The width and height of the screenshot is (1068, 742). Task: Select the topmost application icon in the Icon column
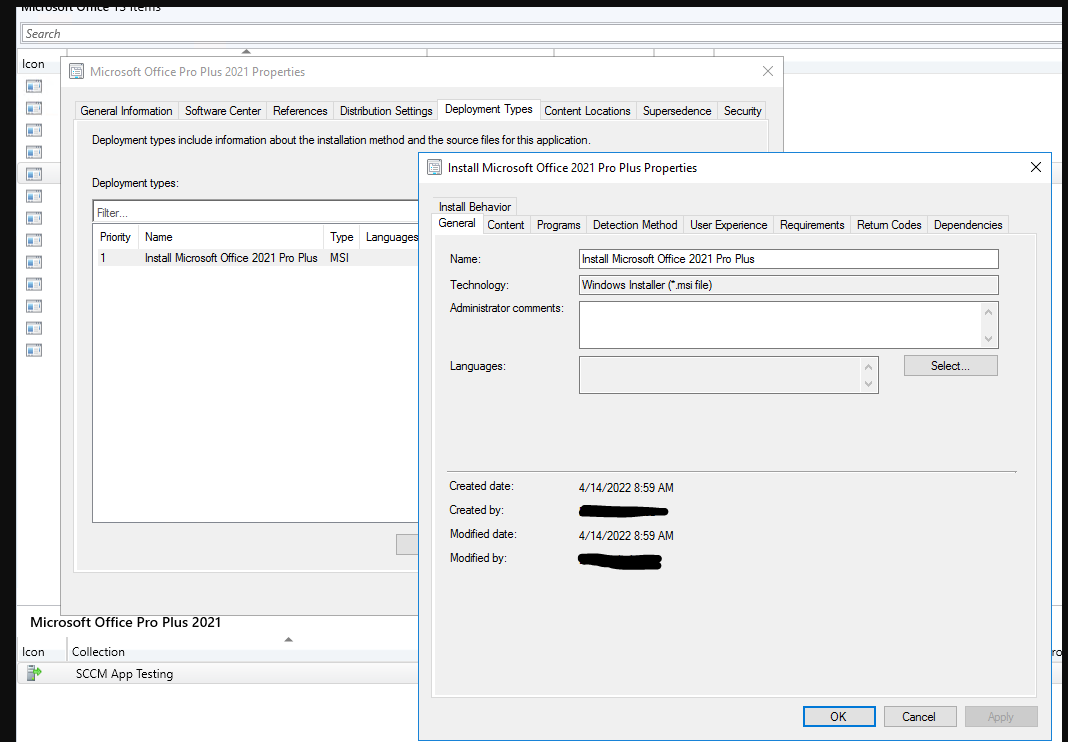tap(33, 86)
